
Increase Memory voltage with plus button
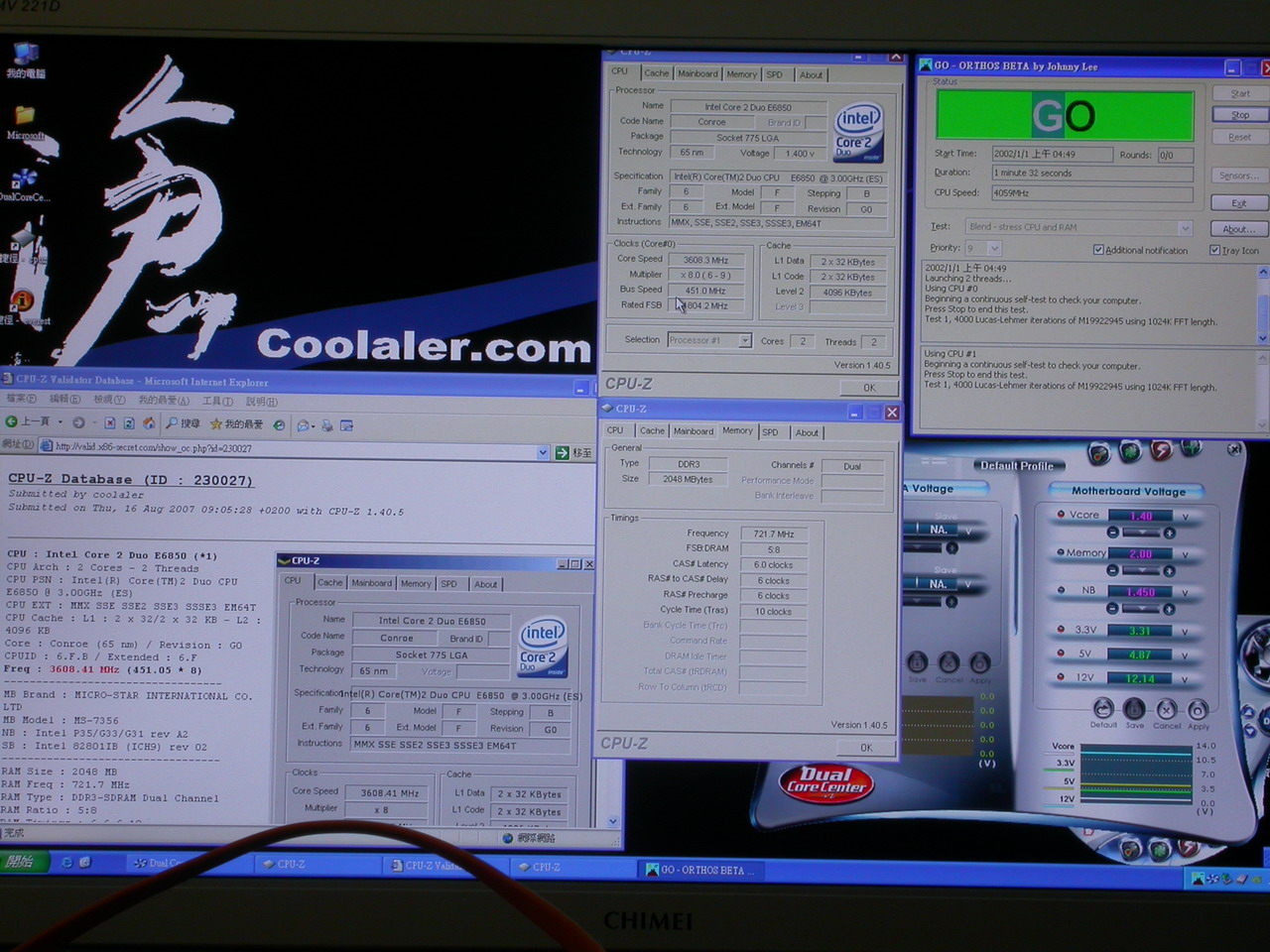tap(1170, 570)
